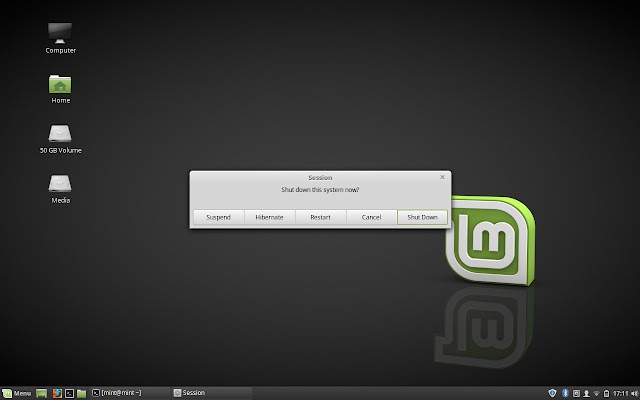The width and height of the screenshot is (640, 400).
Task: Click the sound volume tray icon
Action: point(634,393)
